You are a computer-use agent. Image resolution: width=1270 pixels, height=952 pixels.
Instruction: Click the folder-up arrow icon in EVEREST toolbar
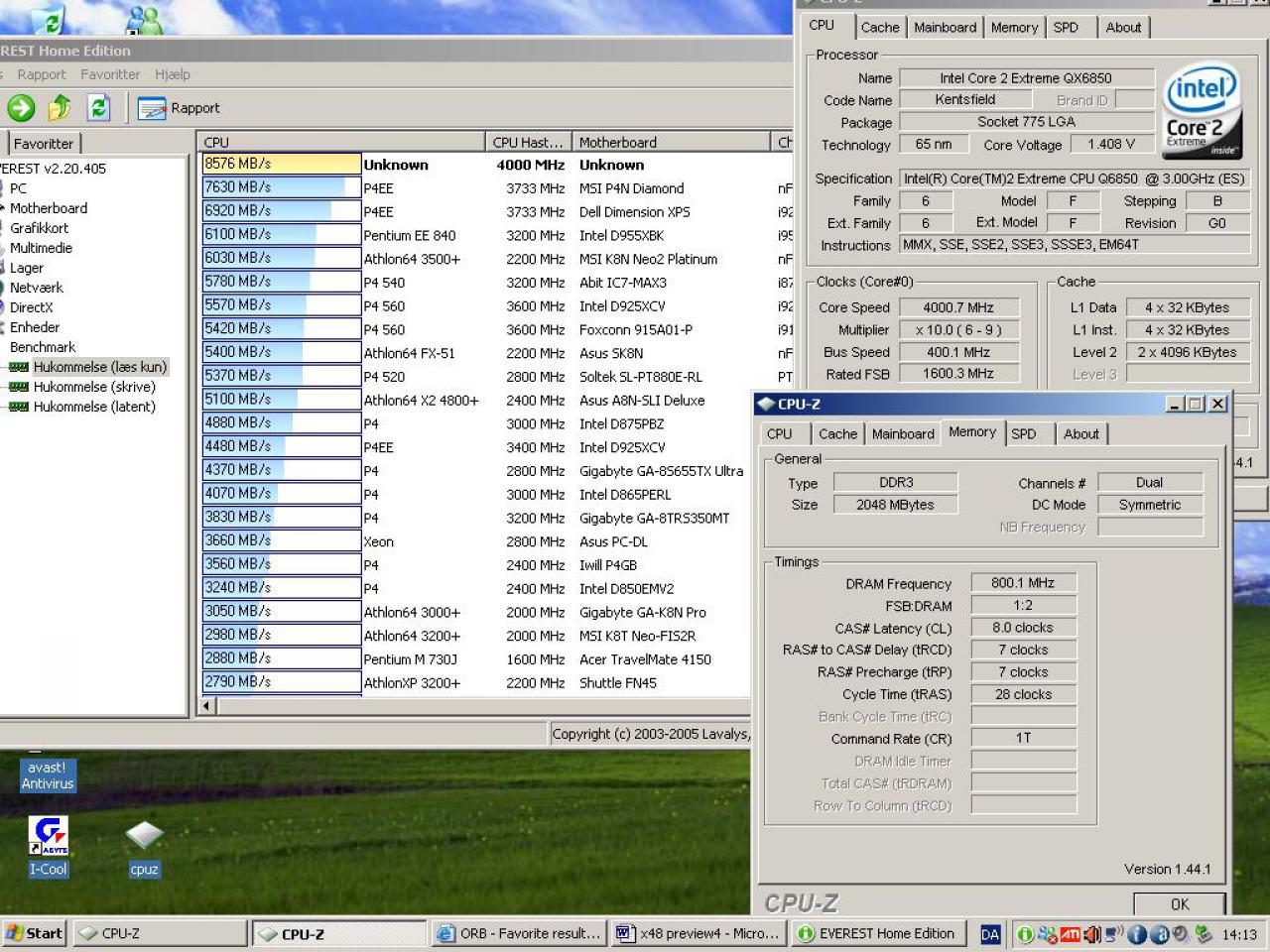(x=60, y=108)
